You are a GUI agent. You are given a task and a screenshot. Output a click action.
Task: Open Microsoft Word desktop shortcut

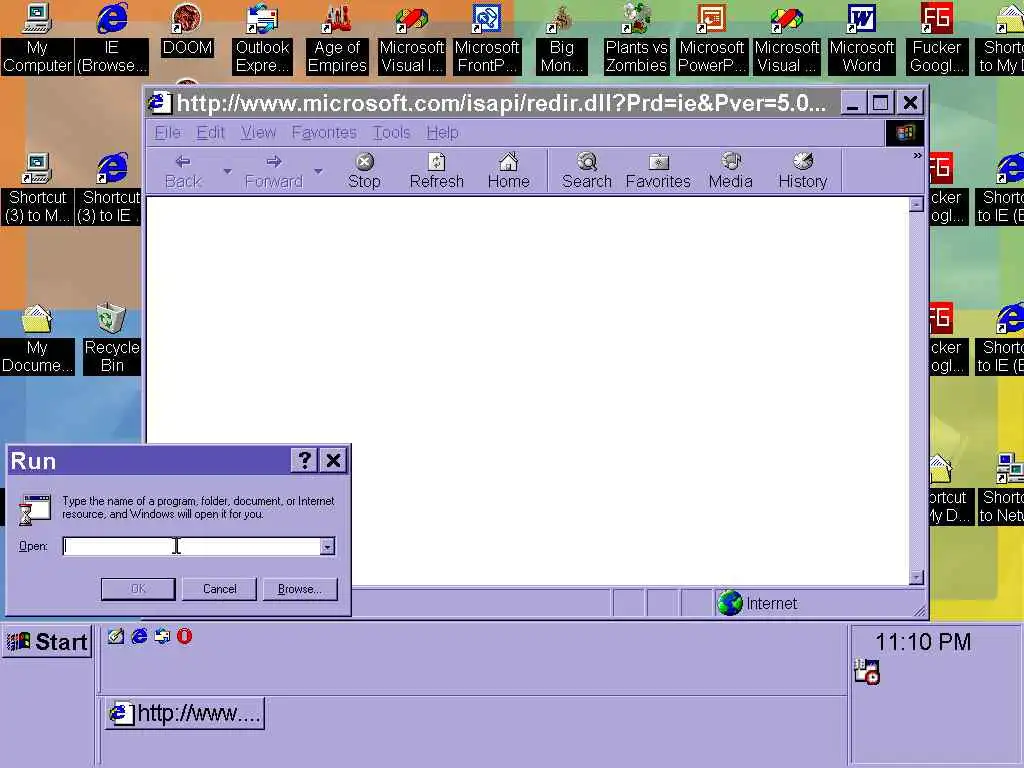861,38
